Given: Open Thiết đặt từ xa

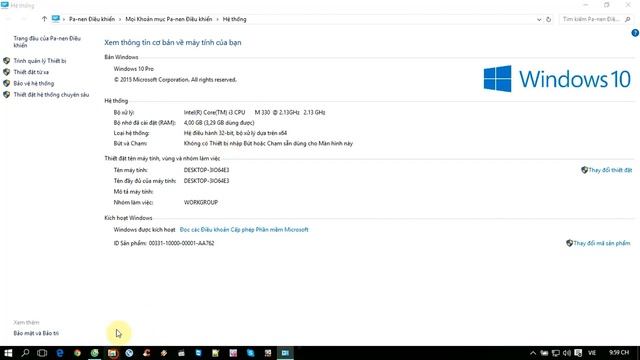Looking at the screenshot, I should coord(31,72).
